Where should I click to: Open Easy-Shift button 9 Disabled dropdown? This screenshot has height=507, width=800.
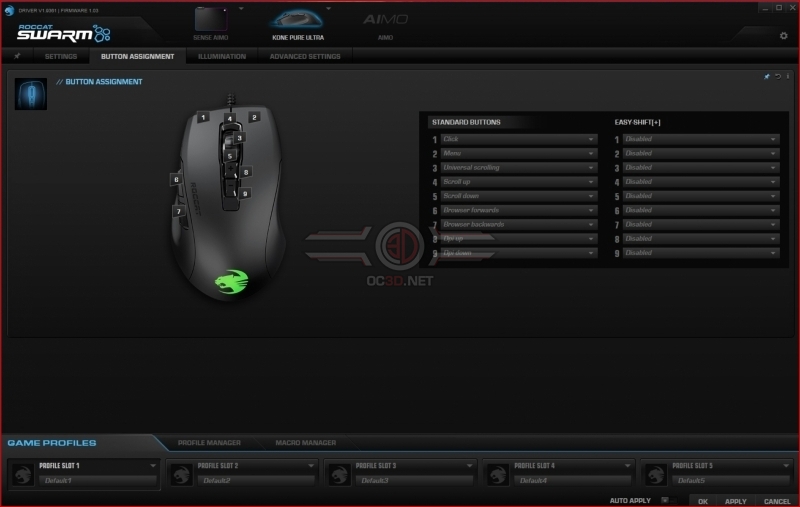701,253
